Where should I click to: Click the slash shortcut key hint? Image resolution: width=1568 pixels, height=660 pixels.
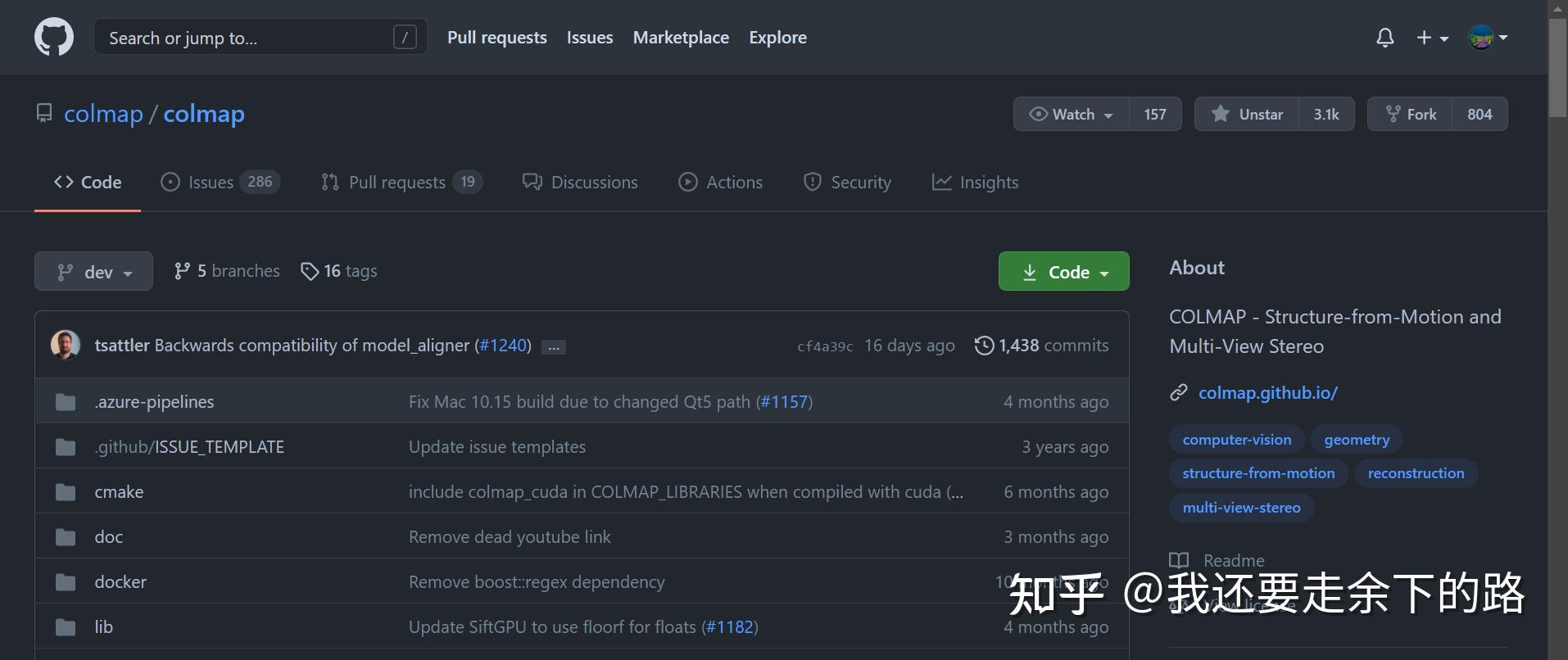click(405, 38)
